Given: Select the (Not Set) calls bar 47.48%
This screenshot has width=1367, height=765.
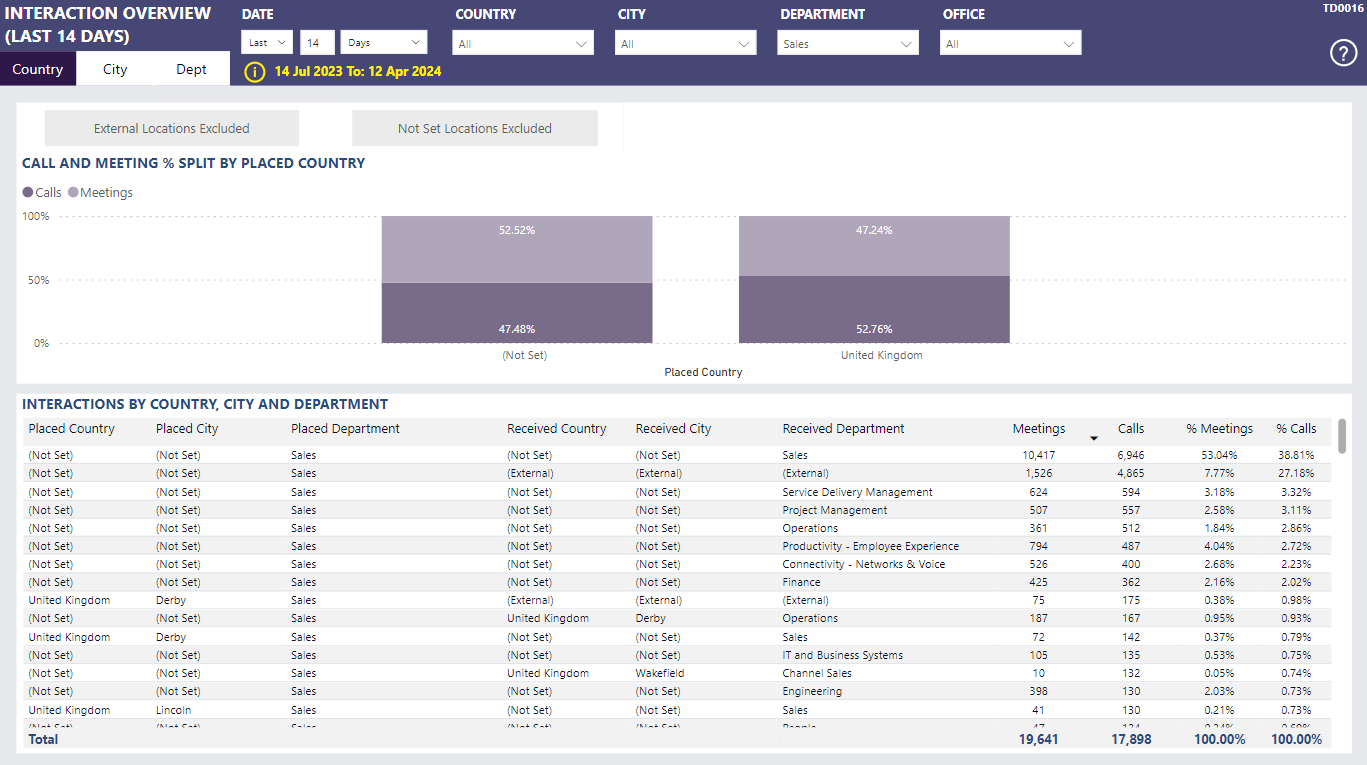Looking at the screenshot, I should 517,313.
